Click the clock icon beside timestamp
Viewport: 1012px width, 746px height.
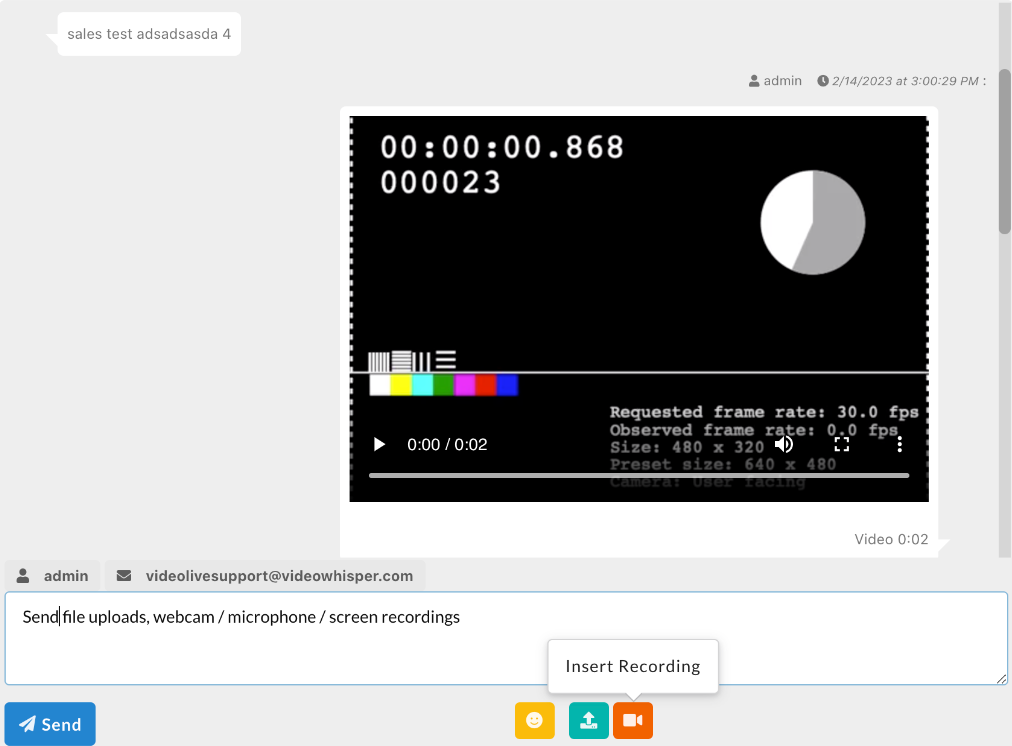pos(822,81)
